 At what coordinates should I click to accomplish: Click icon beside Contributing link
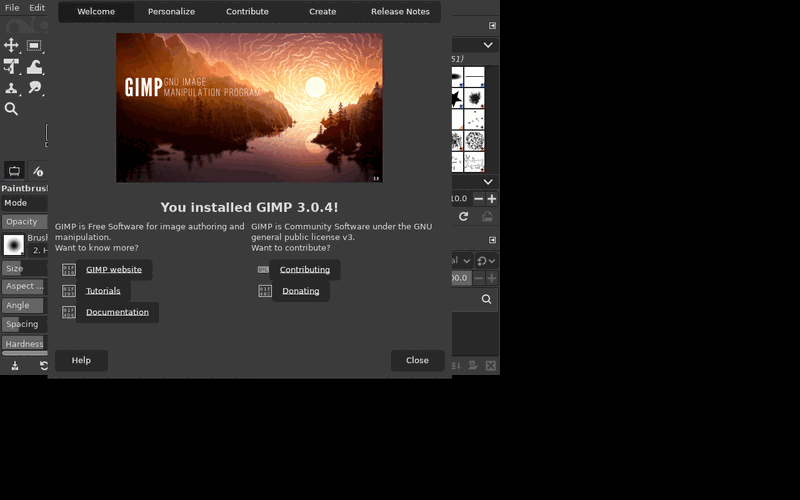tap(263, 269)
